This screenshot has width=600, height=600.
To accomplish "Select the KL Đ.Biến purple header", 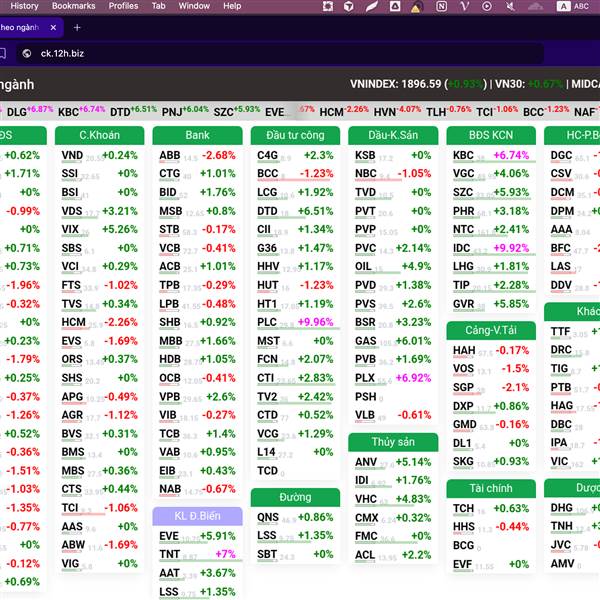I will click(x=197, y=516).
